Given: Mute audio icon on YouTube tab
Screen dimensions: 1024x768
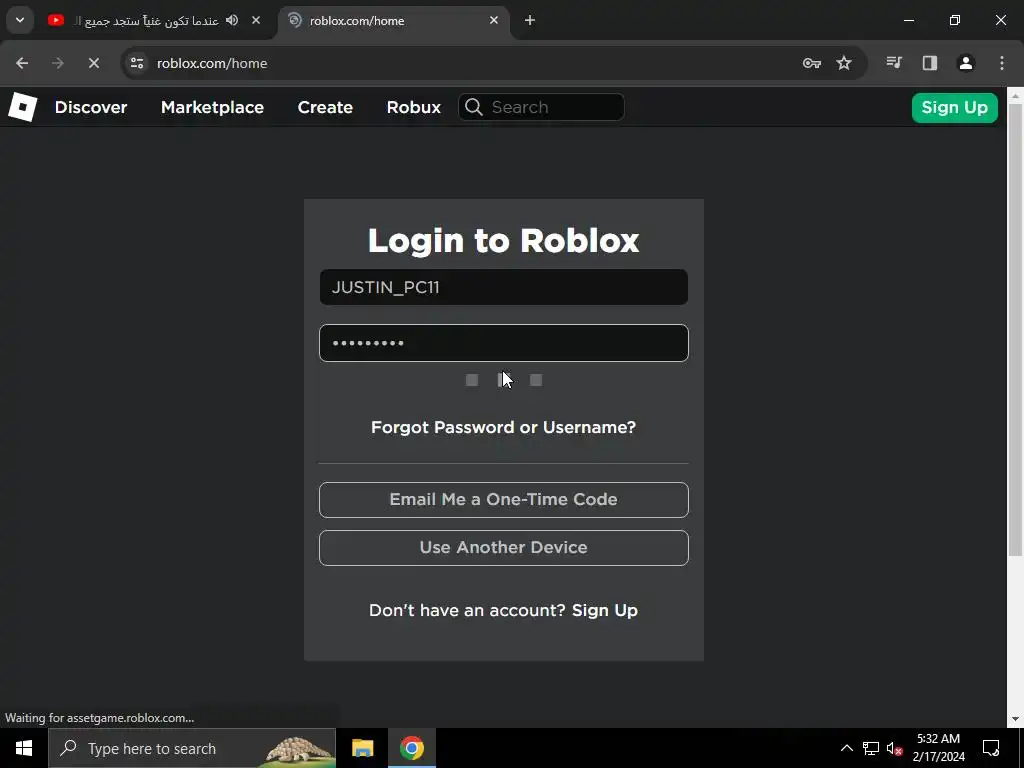Looking at the screenshot, I should [232, 20].
